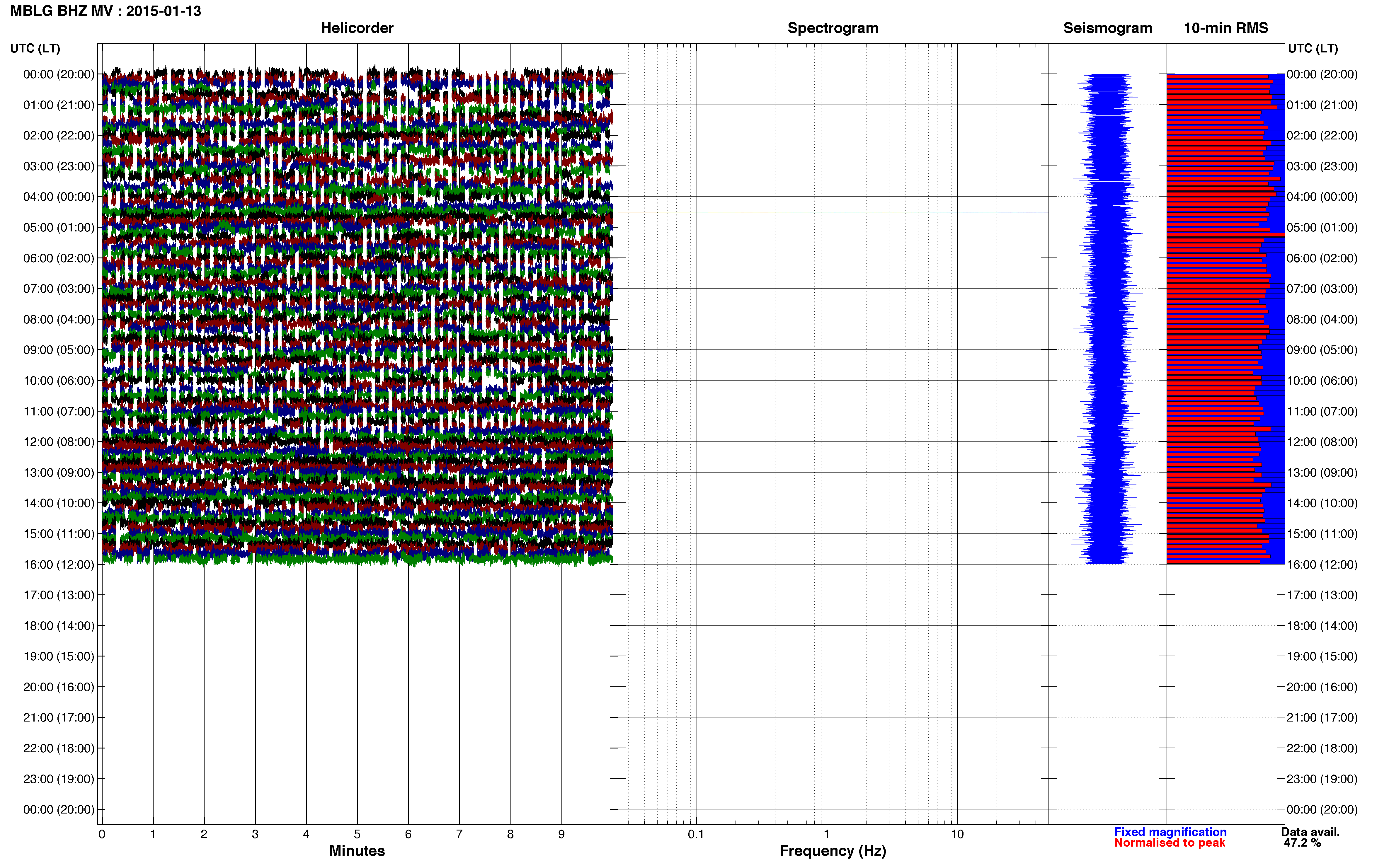Click '05:00 (01:00)' on the RMS time axis
Viewport: 1389px width, 868px height.
[1322, 227]
